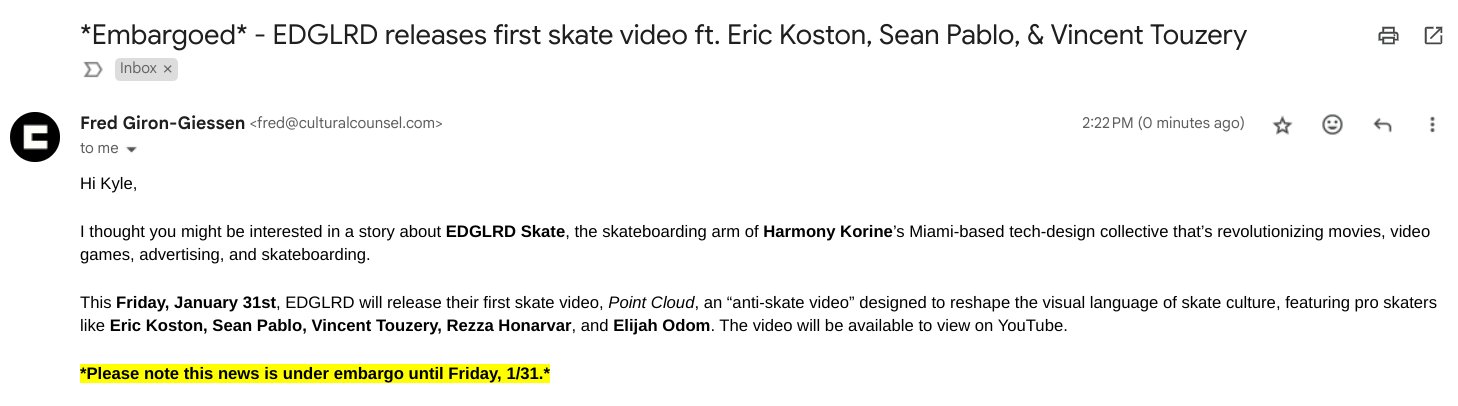Click the sender name Fred Giron-Giessen
This screenshot has height=406, width=1458.
(x=162, y=124)
